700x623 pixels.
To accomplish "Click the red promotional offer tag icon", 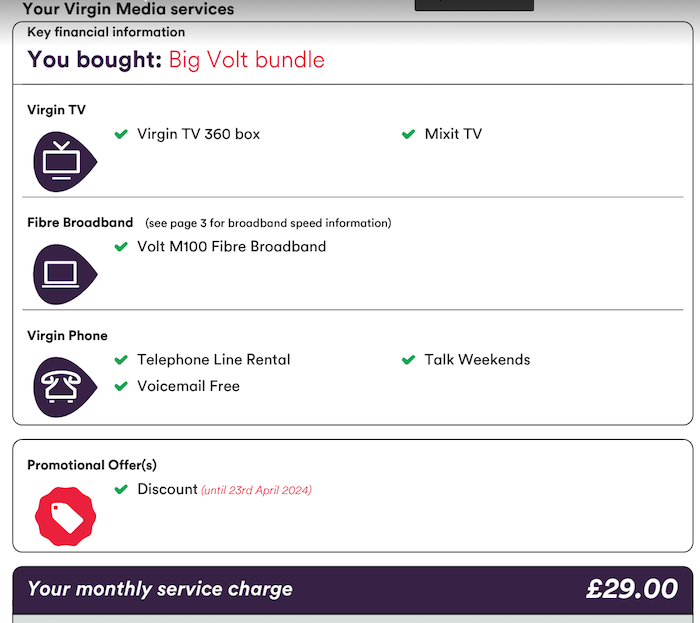I will 66,516.
